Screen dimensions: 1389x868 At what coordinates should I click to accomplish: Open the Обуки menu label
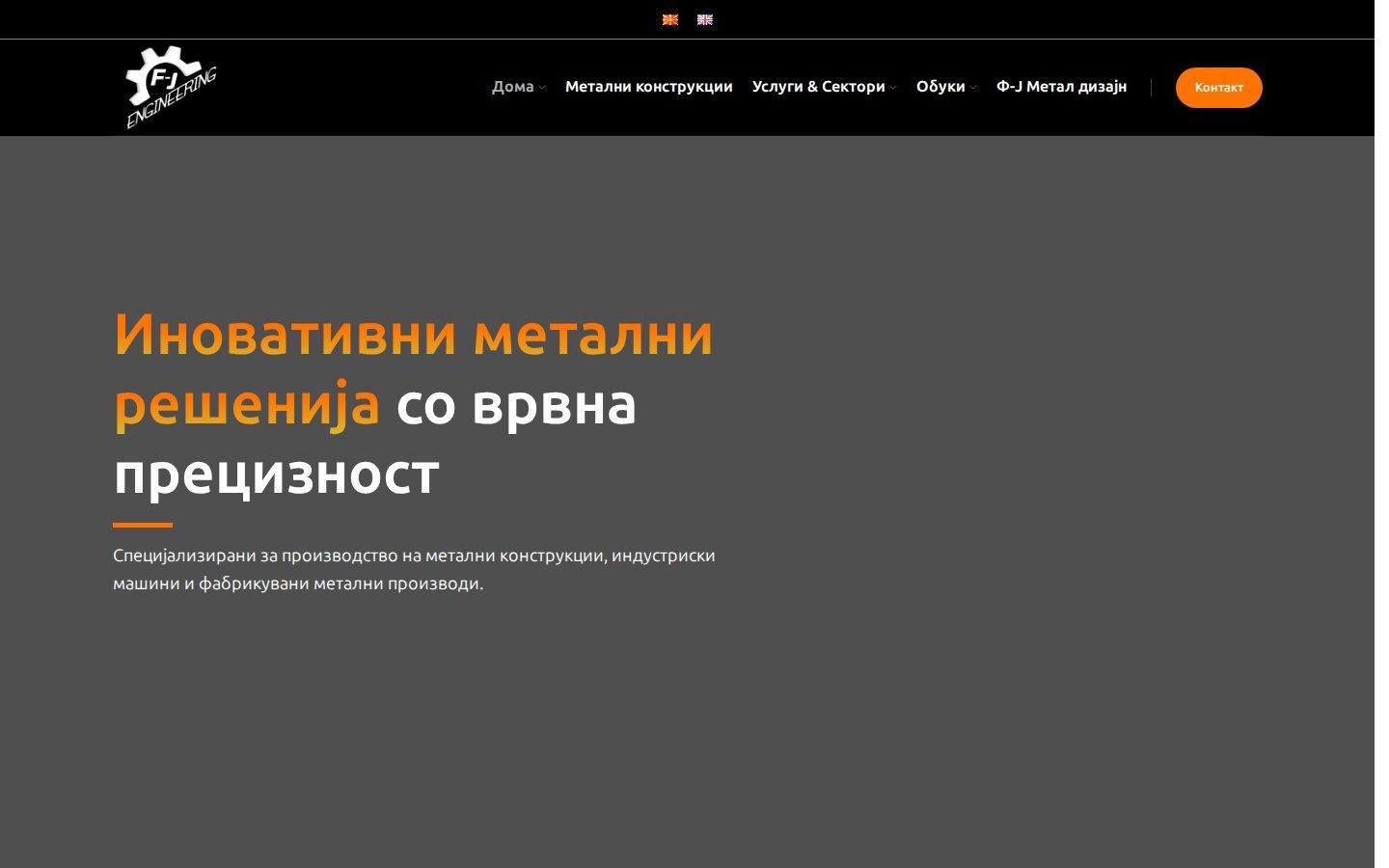[940, 87]
